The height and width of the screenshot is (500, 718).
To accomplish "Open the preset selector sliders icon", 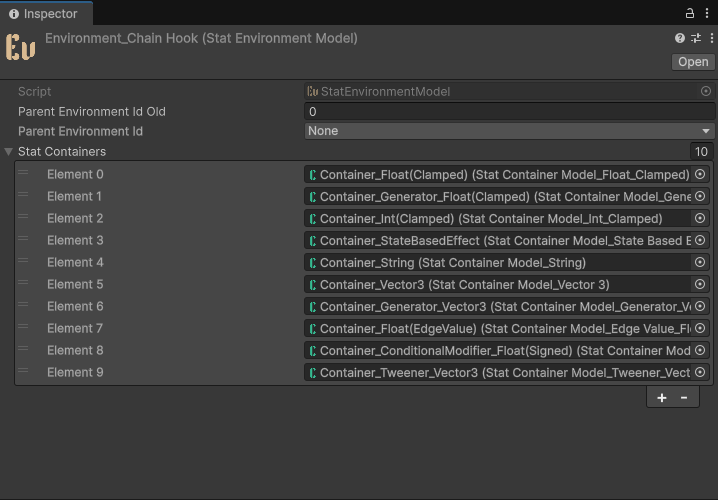I will (x=696, y=38).
